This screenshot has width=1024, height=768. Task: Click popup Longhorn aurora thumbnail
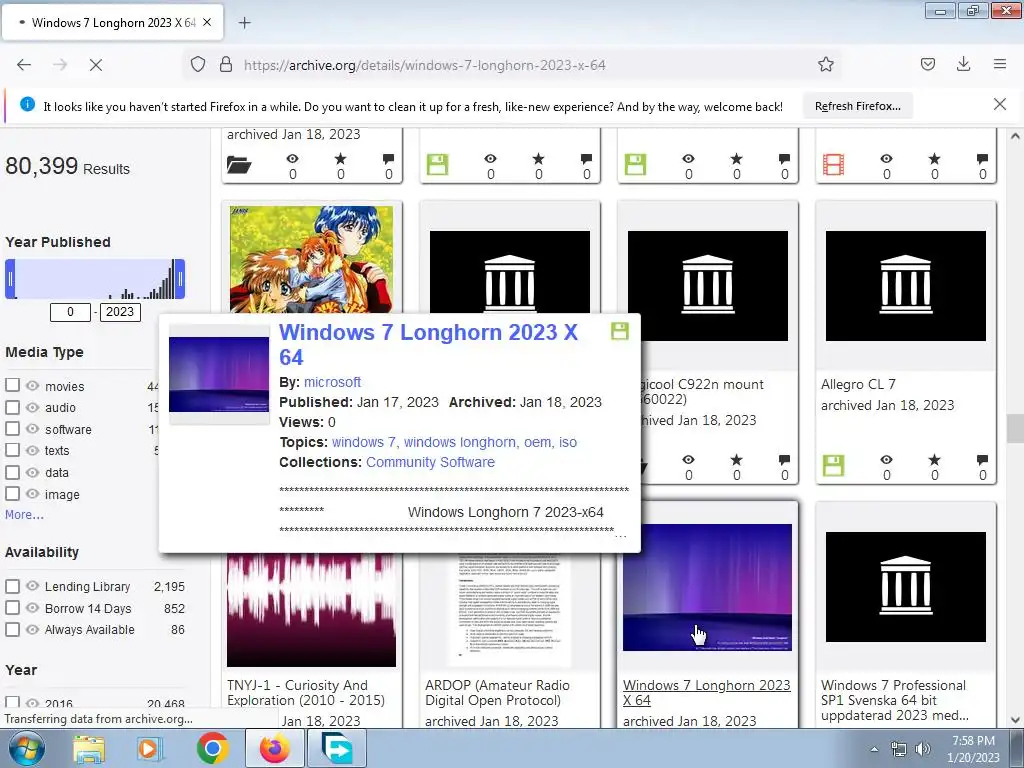tap(219, 374)
